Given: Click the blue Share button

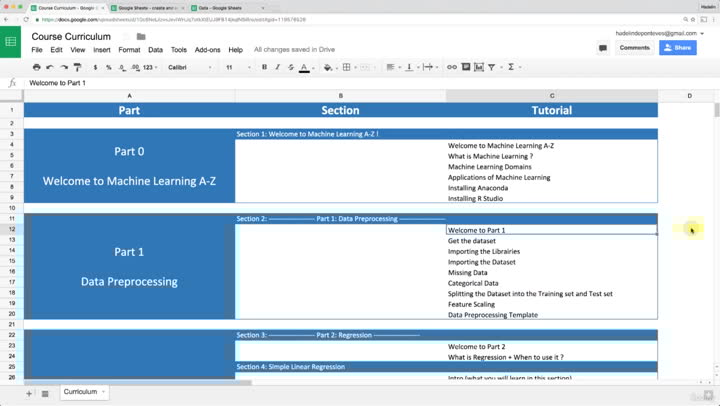Looking at the screenshot, I should (678, 48).
